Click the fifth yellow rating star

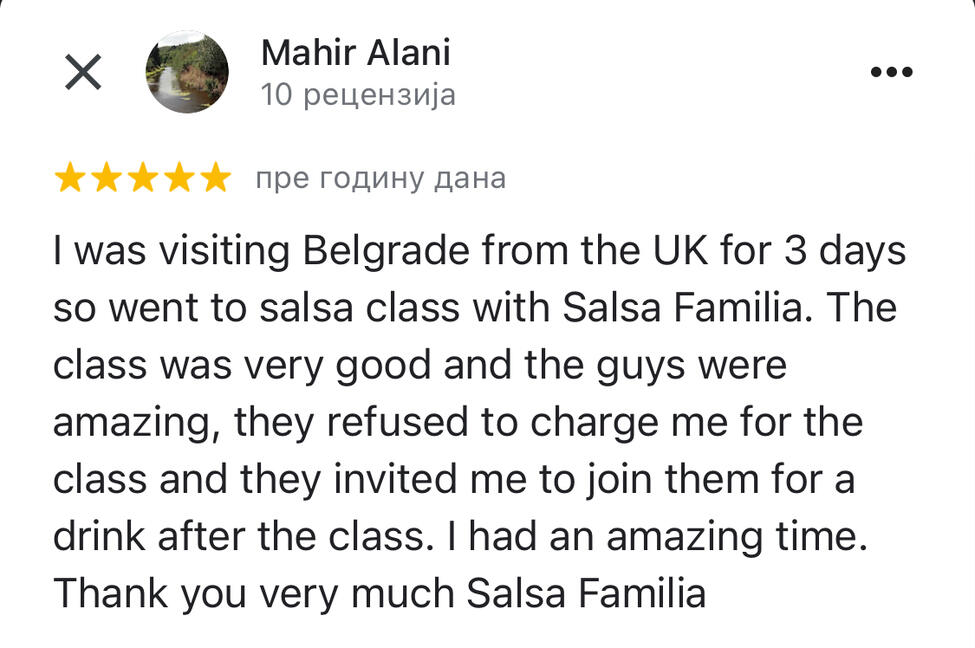coord(214,179)
